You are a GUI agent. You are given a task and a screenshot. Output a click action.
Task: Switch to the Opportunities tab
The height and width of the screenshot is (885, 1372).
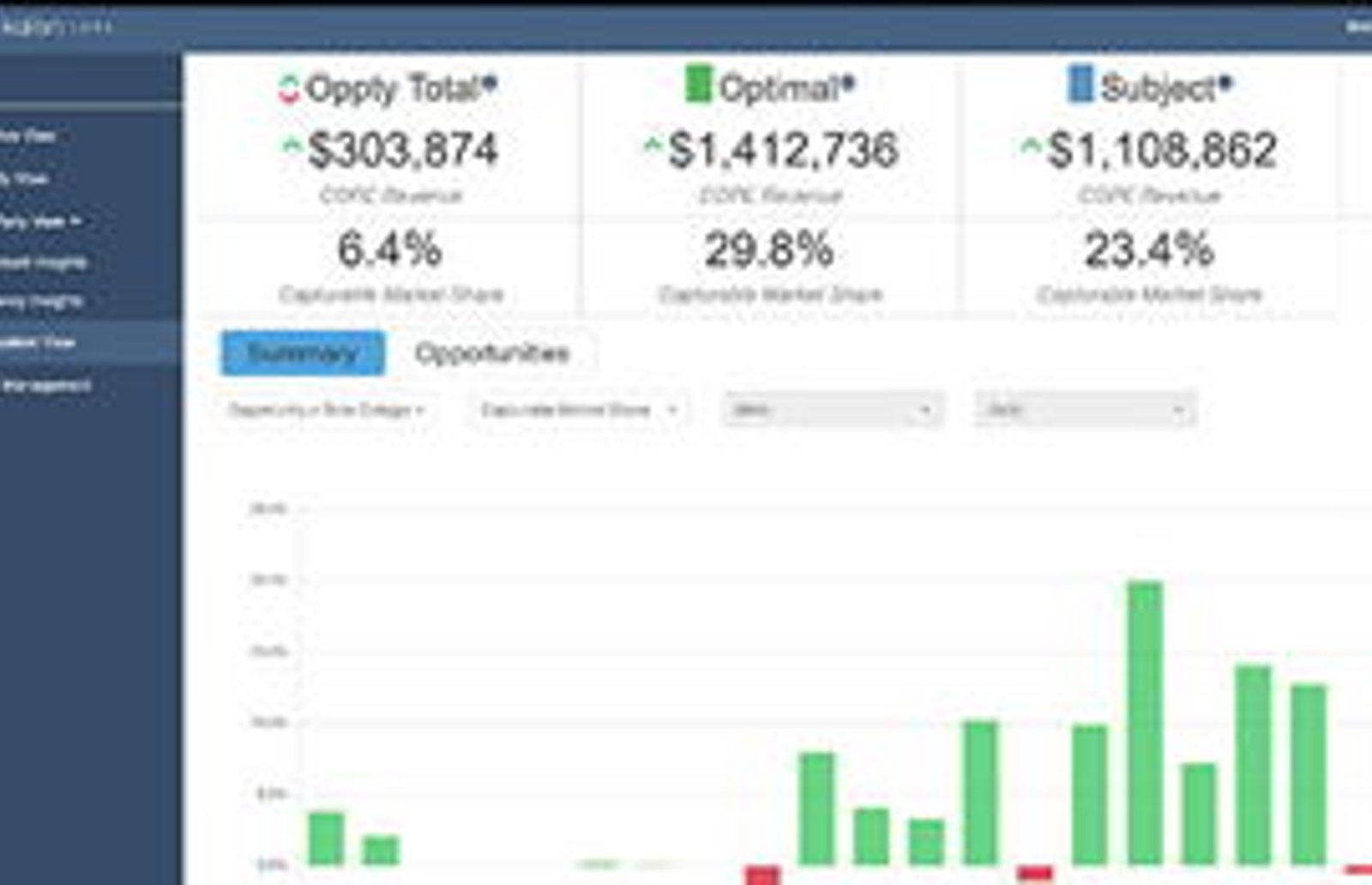click(492, 353)
